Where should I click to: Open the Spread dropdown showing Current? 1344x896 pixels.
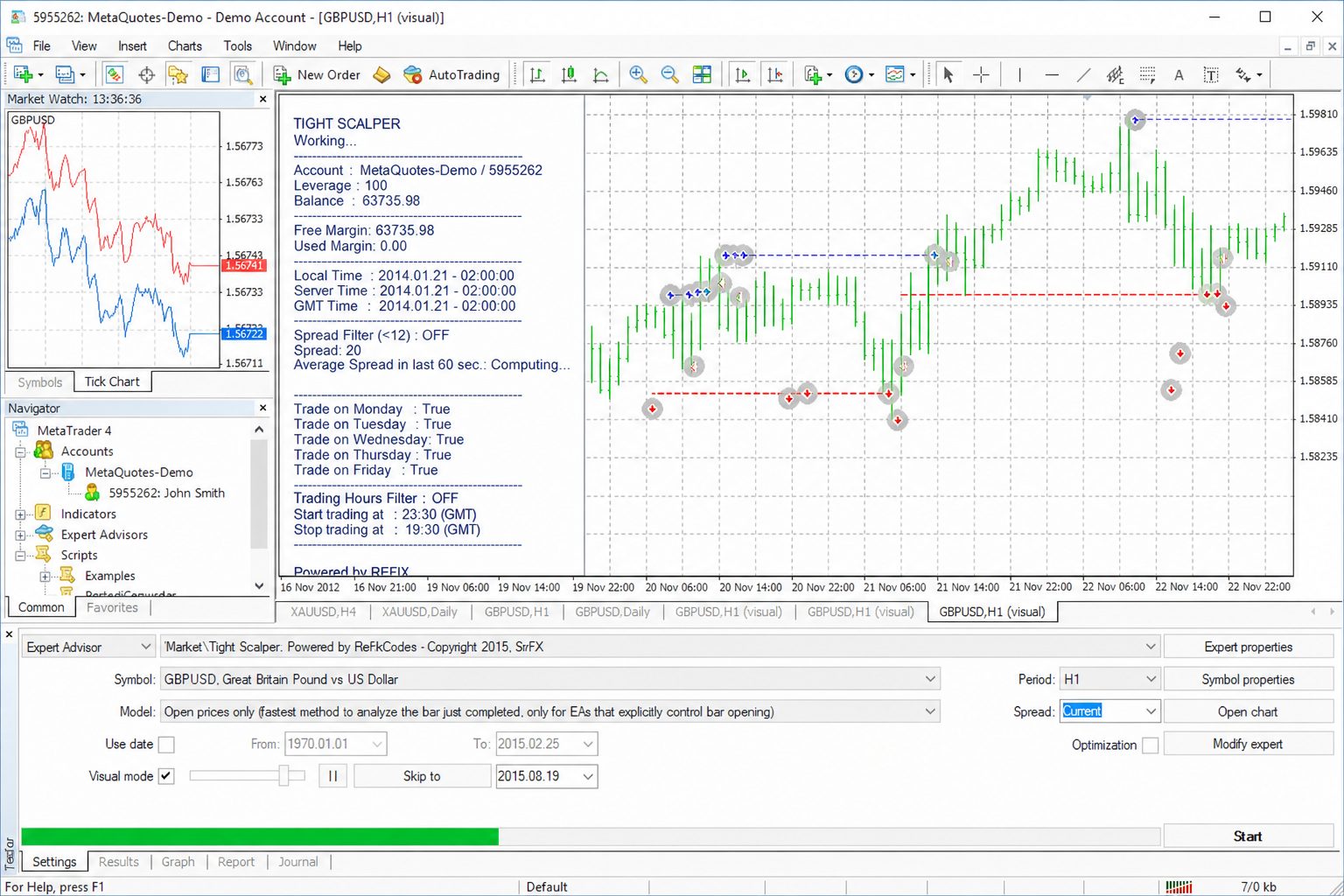(x=1110, y=711)
